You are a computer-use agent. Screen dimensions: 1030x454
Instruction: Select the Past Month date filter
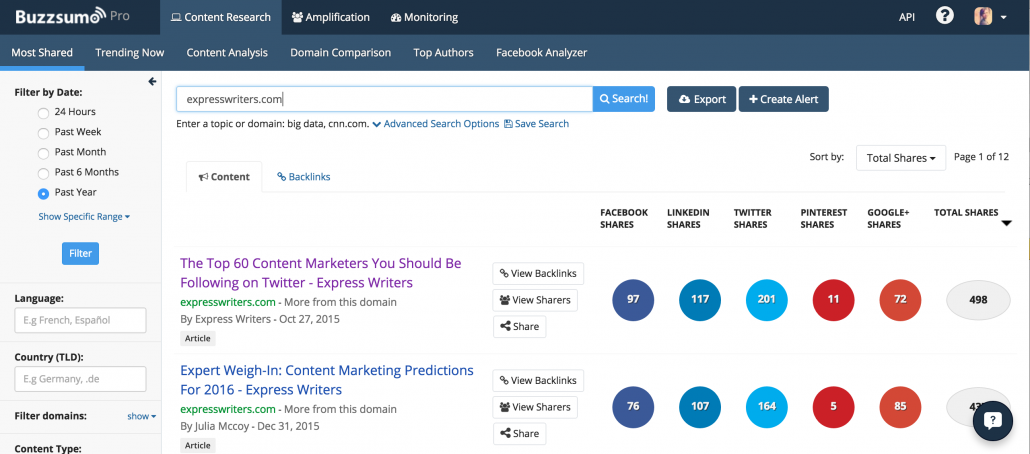tap(43, 153)
